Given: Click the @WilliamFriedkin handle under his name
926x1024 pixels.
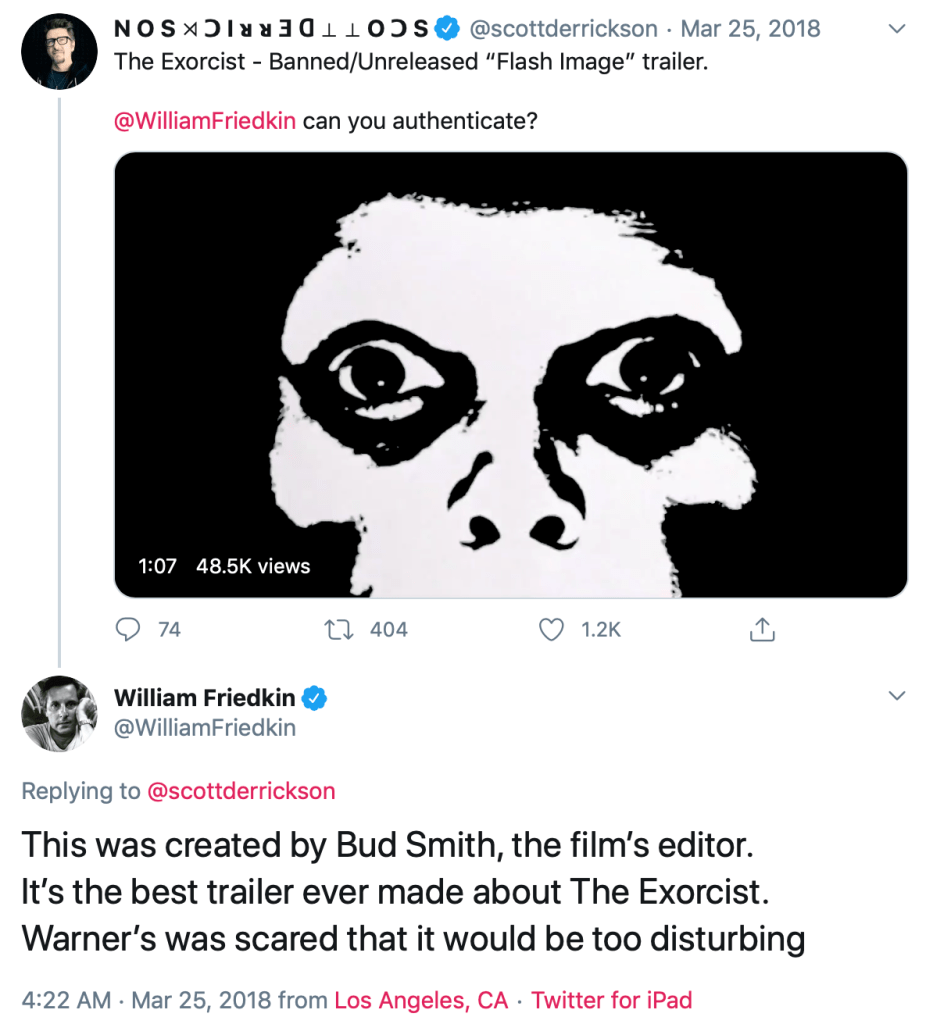Looking at the screenshot, I should (x=205, y=728).
